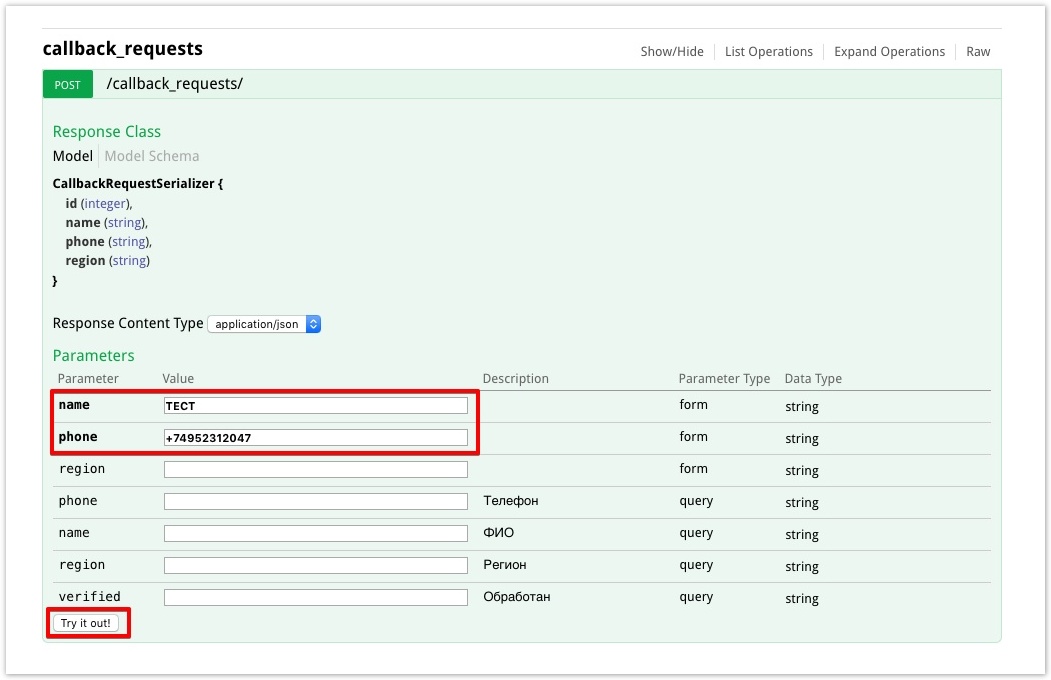1051x680 pixels.
Task: Focus the form name field containing ТЕСТ
Action: point(316,405)
